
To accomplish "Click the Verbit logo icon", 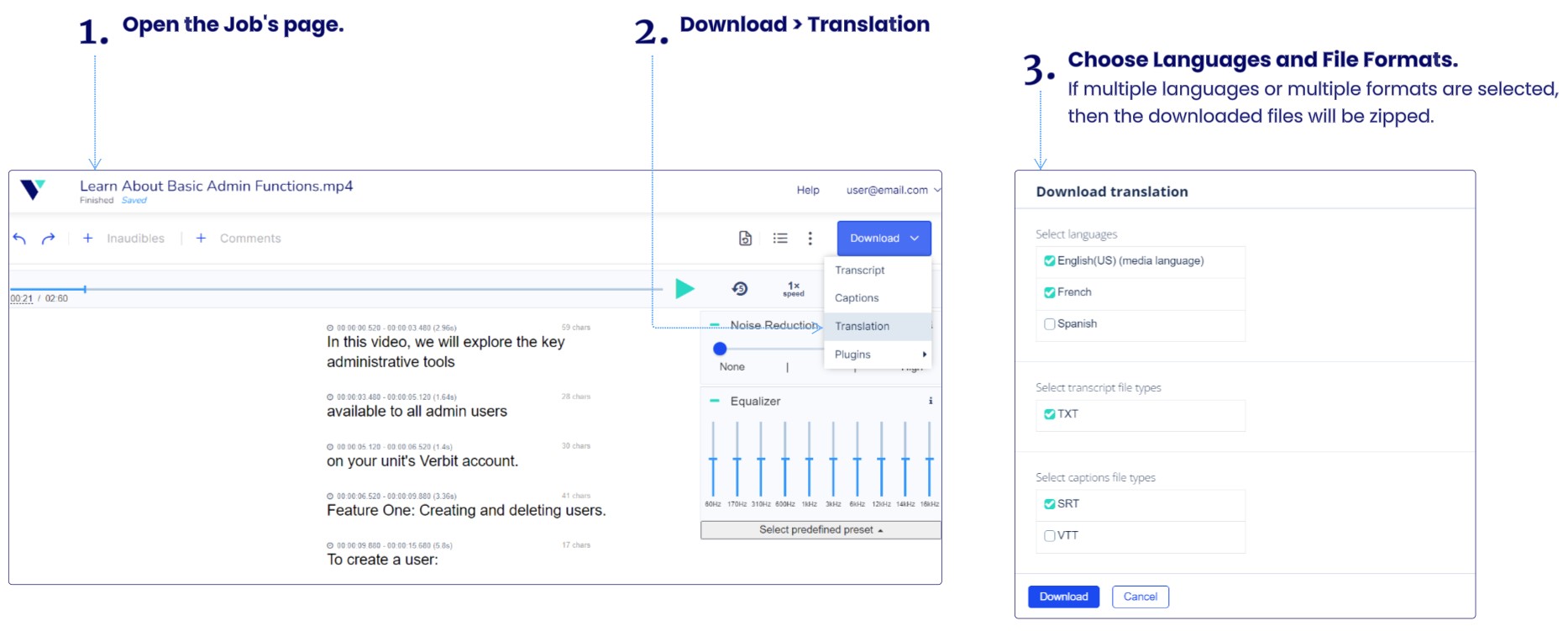I will click(x=33, y=190).
